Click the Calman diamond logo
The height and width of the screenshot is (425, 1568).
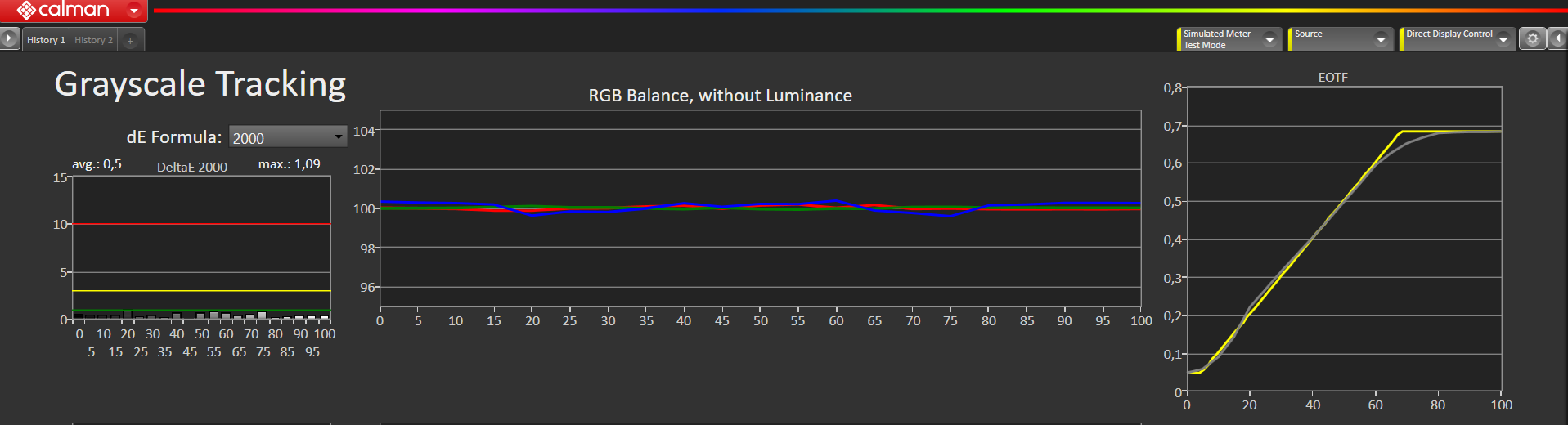tap(26, 10)
